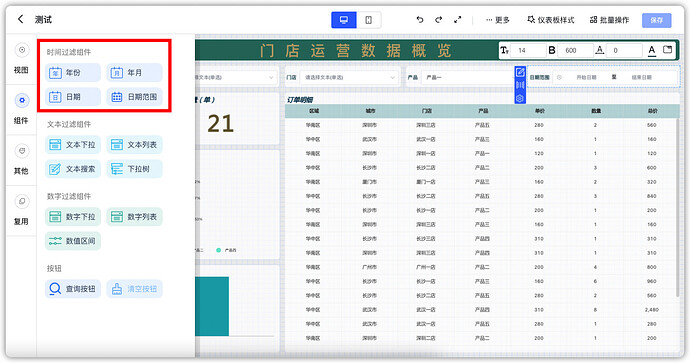
Task: Click the back arrow next to 测试
Action: click(20, 19)
